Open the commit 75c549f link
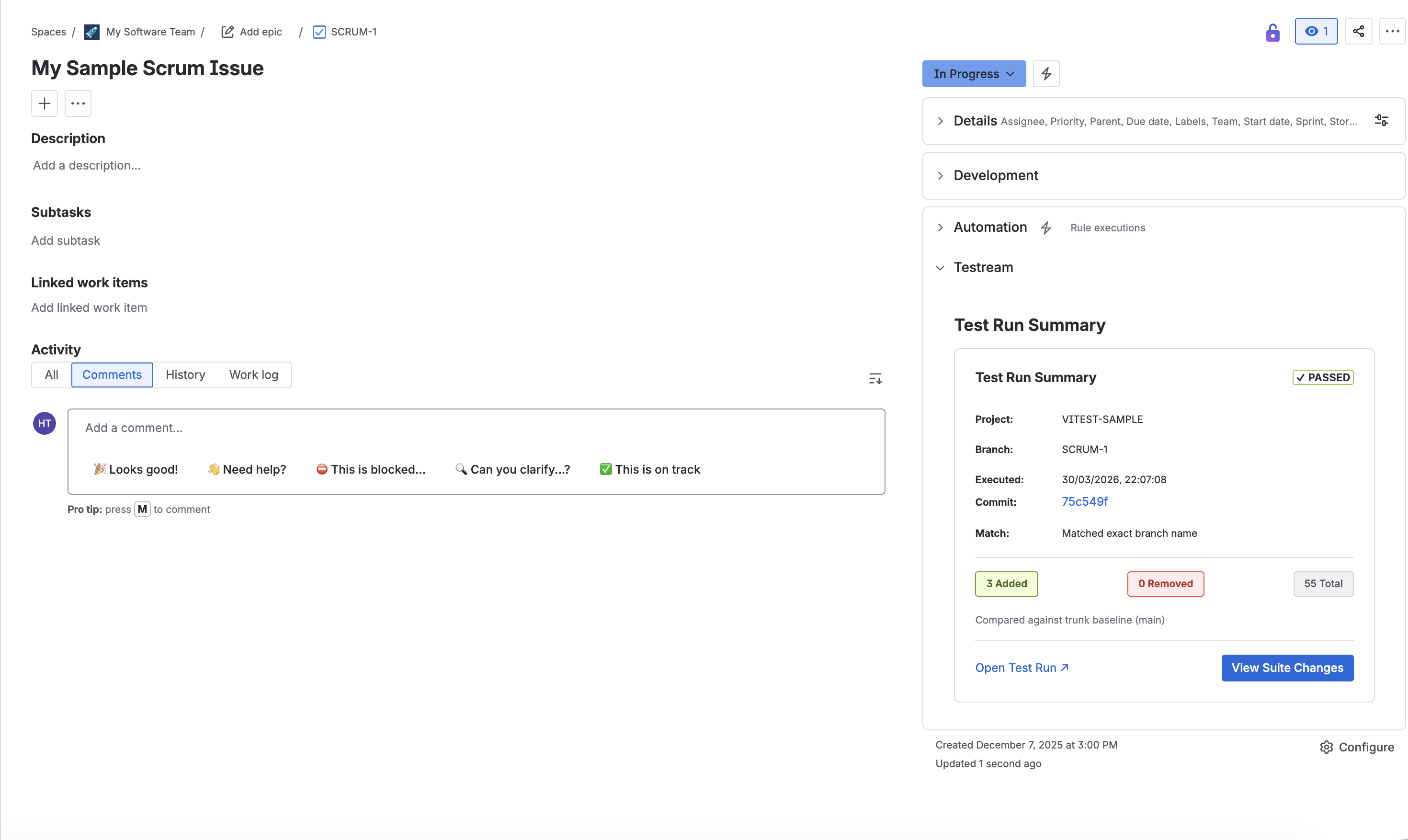This screenshot has height=840, width=1408. [1084, 501]
